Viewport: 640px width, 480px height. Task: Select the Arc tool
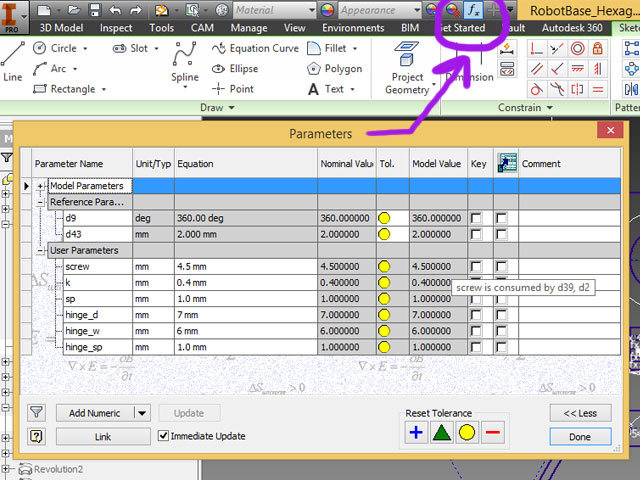point(49,69)
